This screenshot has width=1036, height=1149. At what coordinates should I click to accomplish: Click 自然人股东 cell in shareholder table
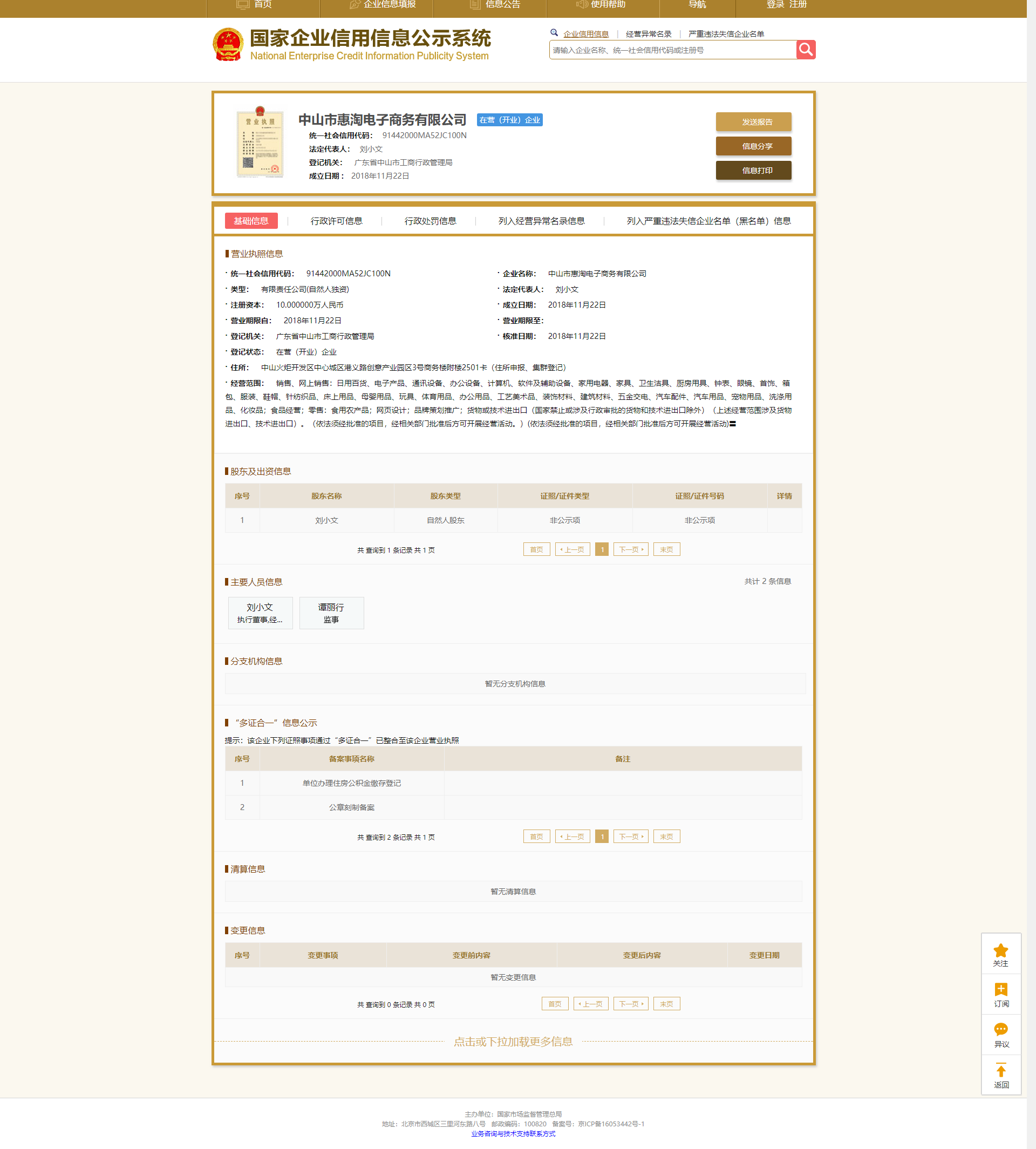[446, 520]
